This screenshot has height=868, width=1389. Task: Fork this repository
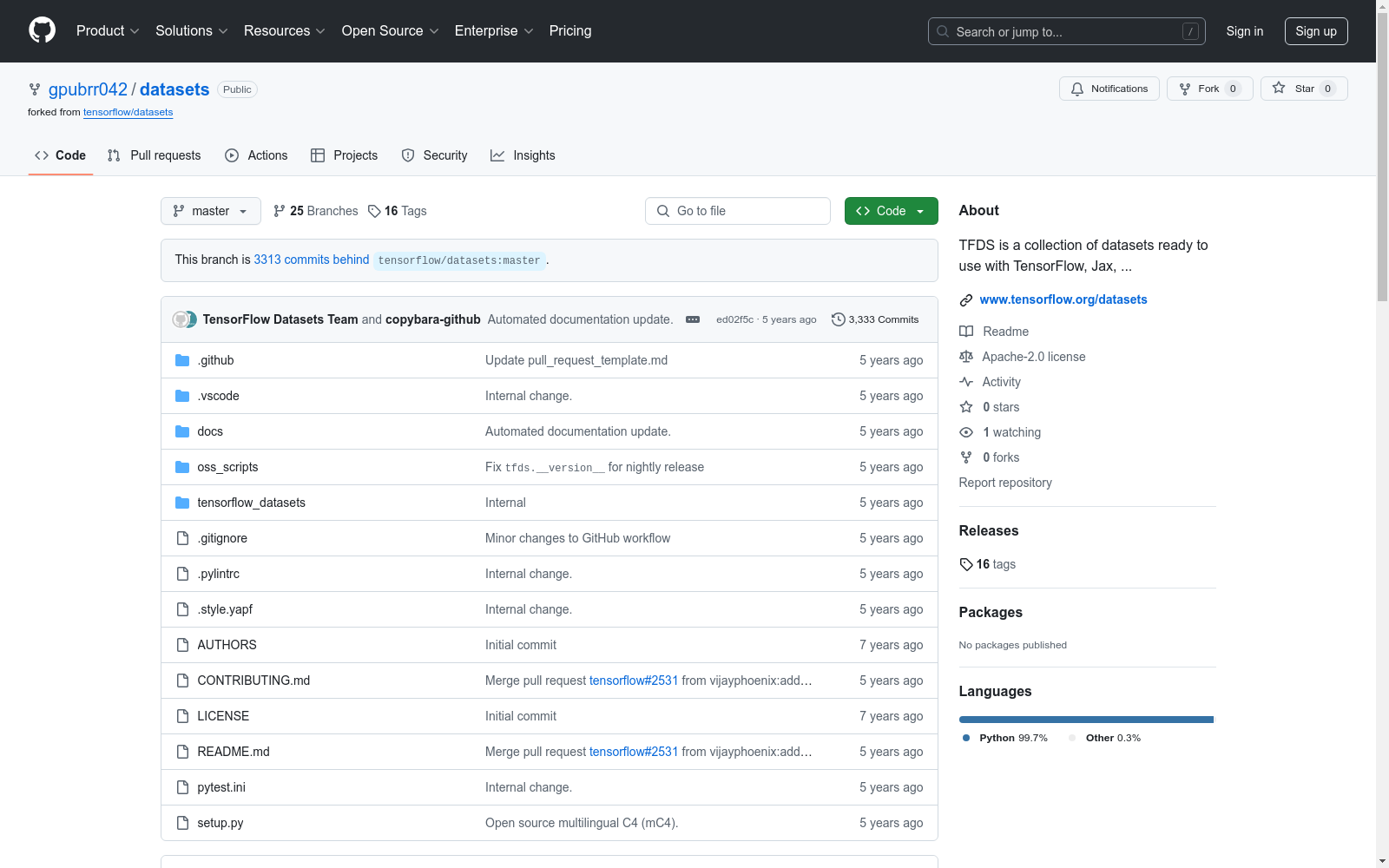1210,89
